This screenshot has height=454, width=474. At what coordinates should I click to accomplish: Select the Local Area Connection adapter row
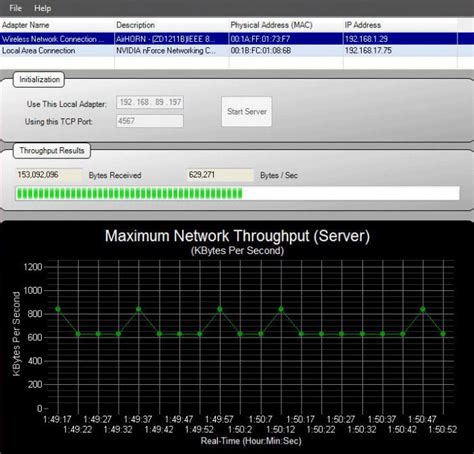coord(229,51)
